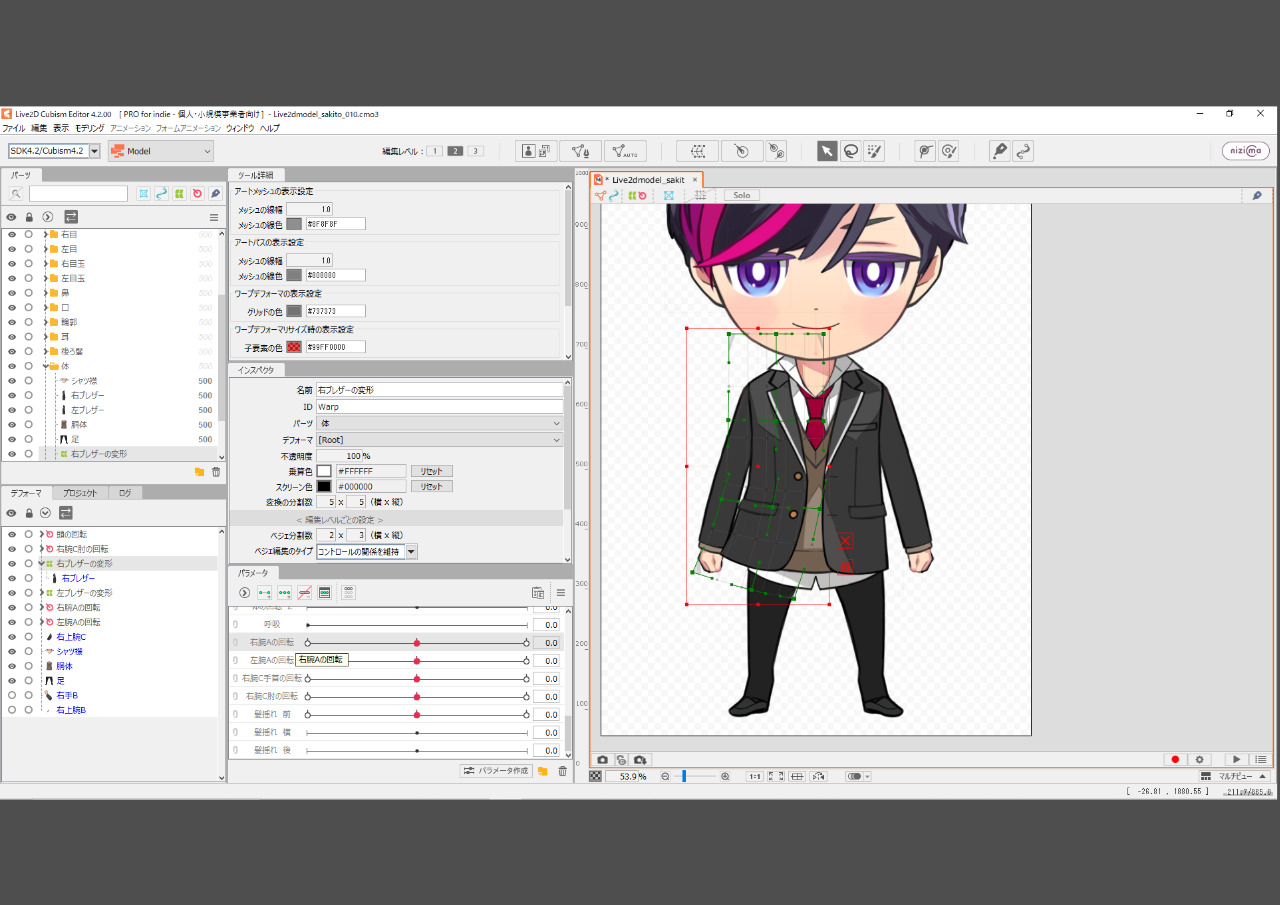Click the create rotation deformer icon
Viewport: 1280px width, 905px height.
(742, 151)
